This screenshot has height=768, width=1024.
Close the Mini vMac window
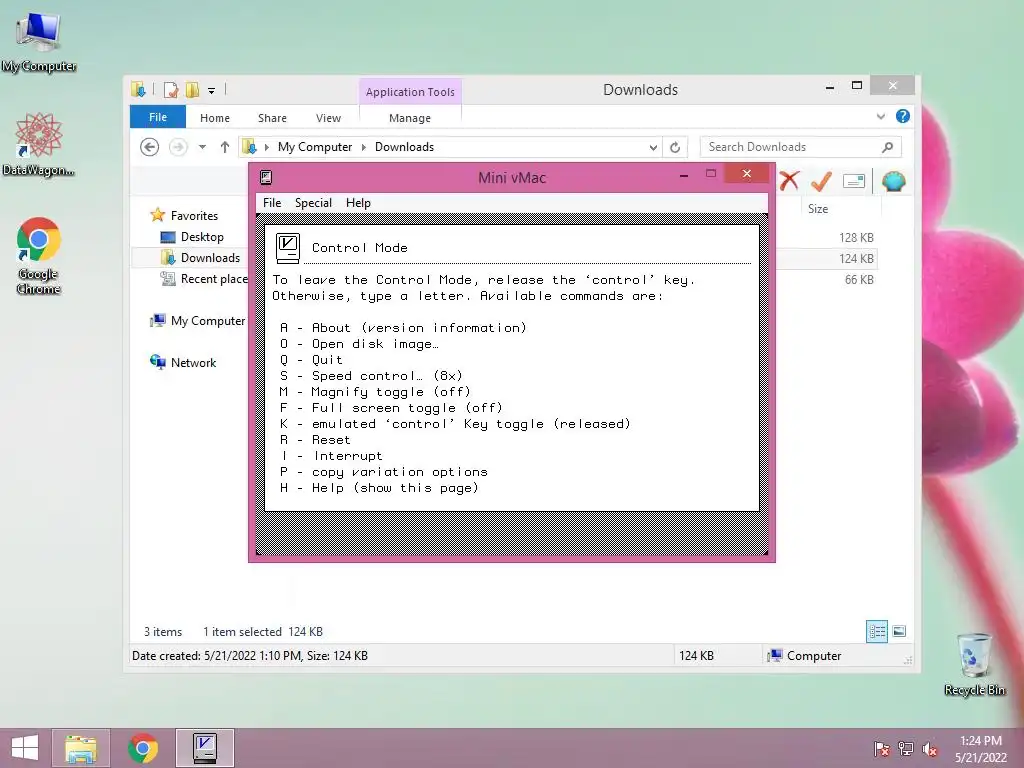(x=747, y=174)
